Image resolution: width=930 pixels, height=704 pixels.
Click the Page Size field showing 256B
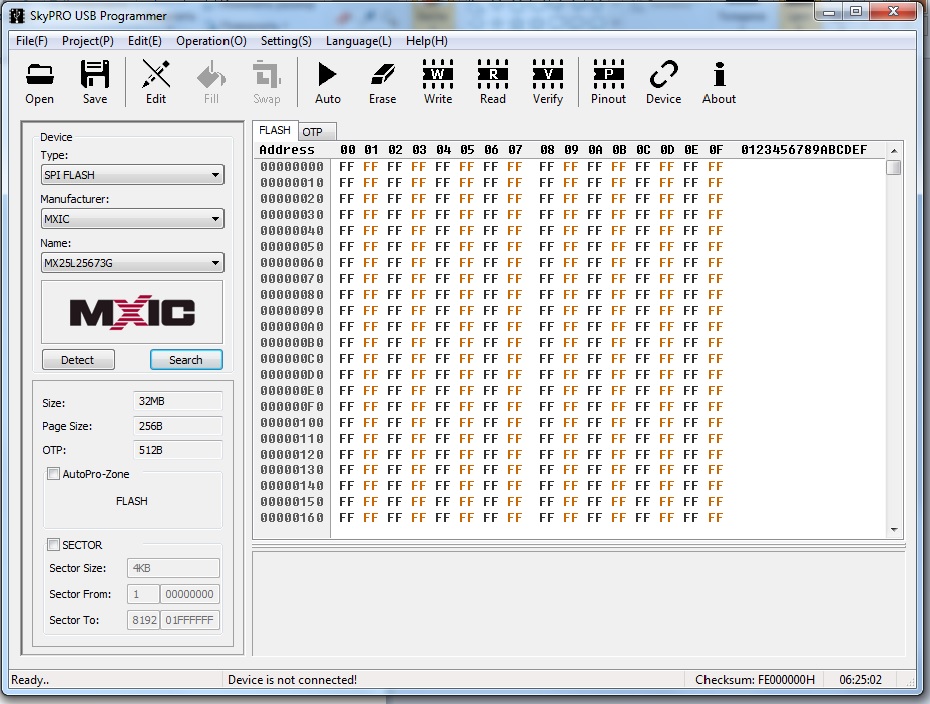click(x=178, y=426)
